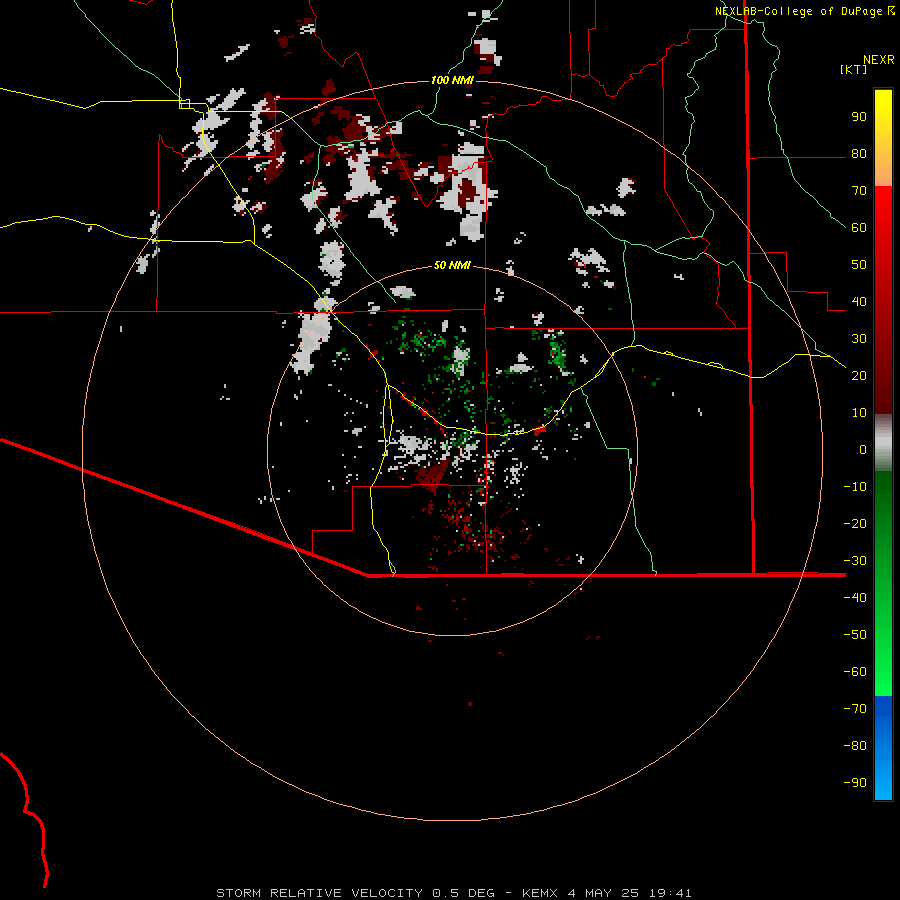This screenshot has height=900, width=900.
Task: Click the 50 value on color scale
Action: (859, 265)
